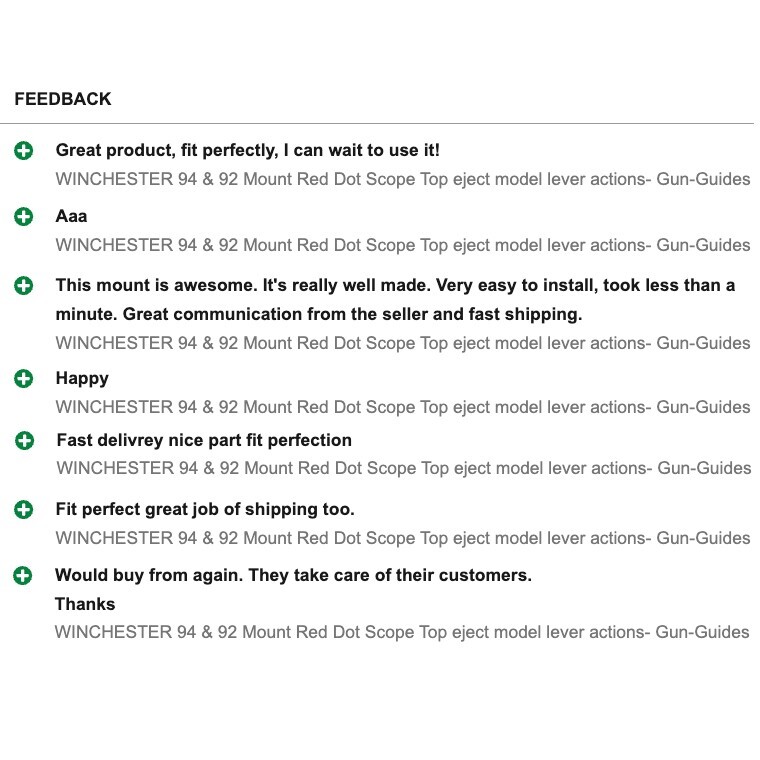Click the green plus icon beside "This mount is awesome"
The image size is (760, 760).
click(x=24, y=286)
